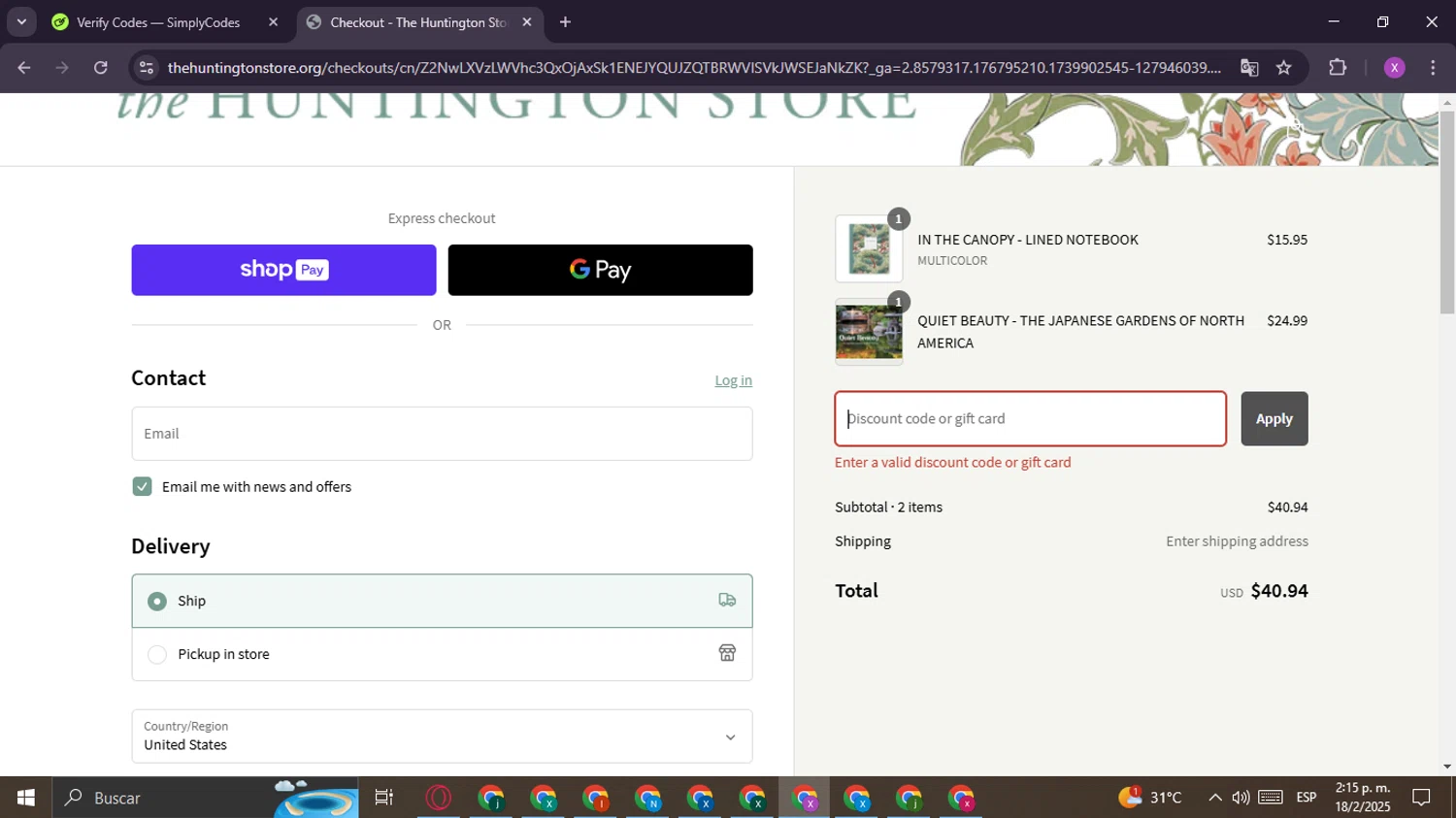Select the Checkout - The Huntington Store tab
This screenshot has height=818, width=1456.
tap(419, 22)
